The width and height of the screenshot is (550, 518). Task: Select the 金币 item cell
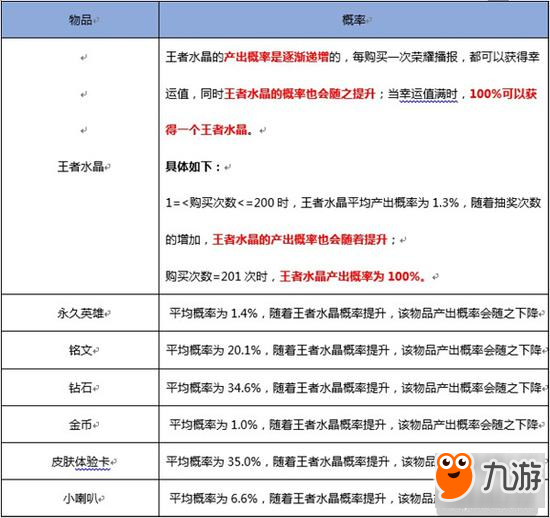(x=80, y=425)
